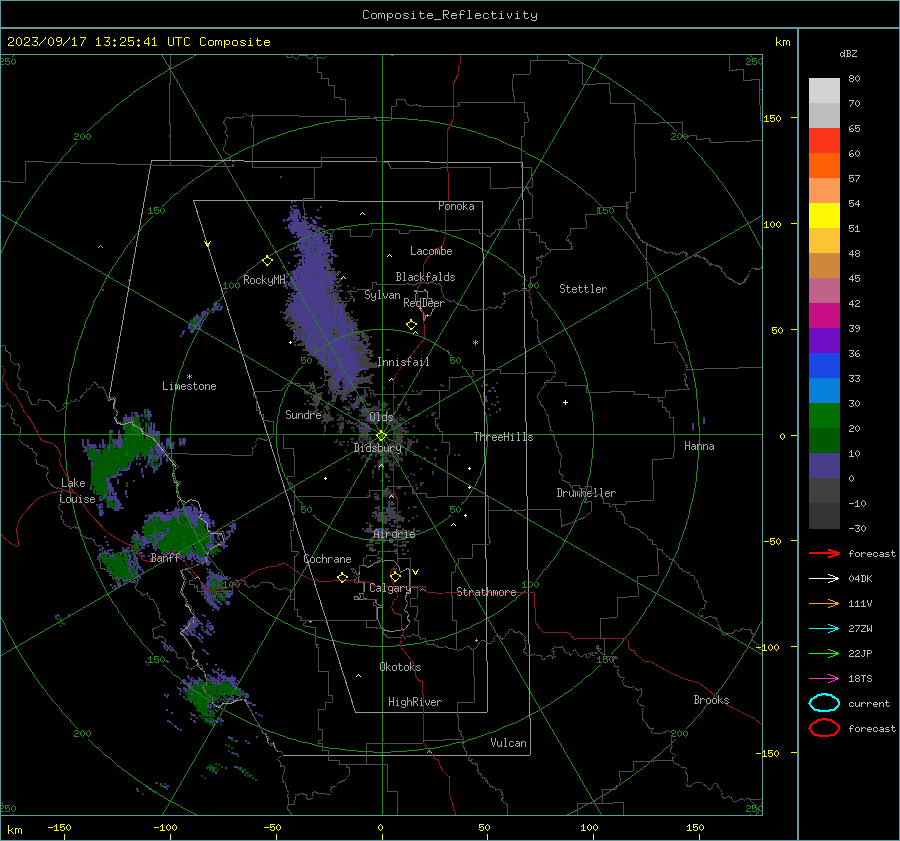
Task: Click the Stettler city label
Action: tap(583, 289)
